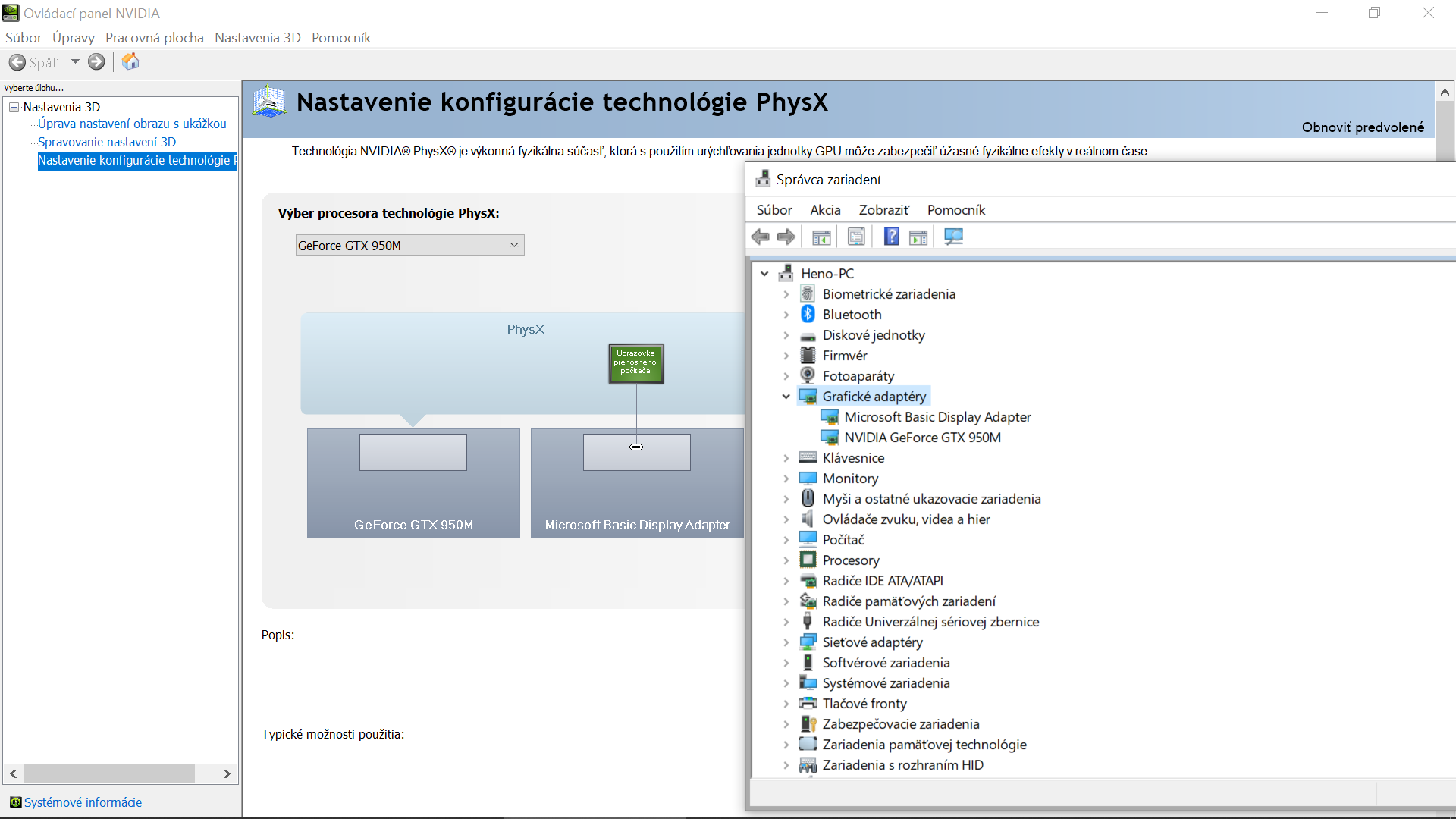Viewport: 1456px width, 819px height.
Task: Click Obnoviť predvolené button
Action: (x=1363, y=127)
